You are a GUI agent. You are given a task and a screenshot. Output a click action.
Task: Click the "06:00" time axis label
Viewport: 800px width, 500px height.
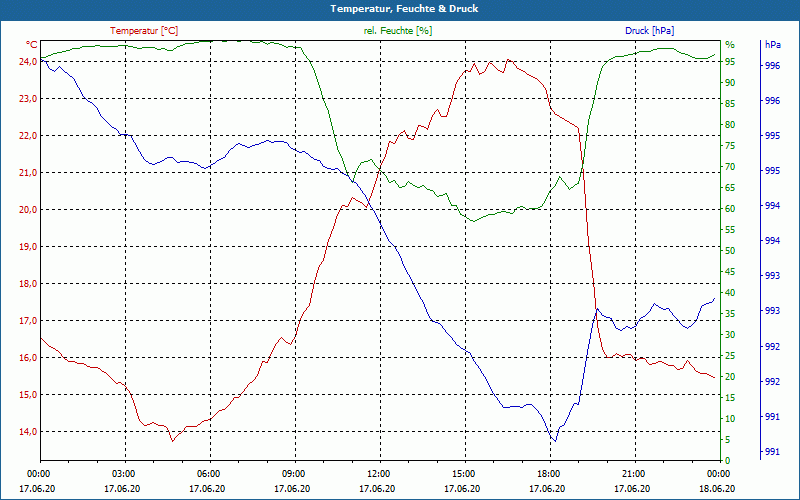(210, 473)
